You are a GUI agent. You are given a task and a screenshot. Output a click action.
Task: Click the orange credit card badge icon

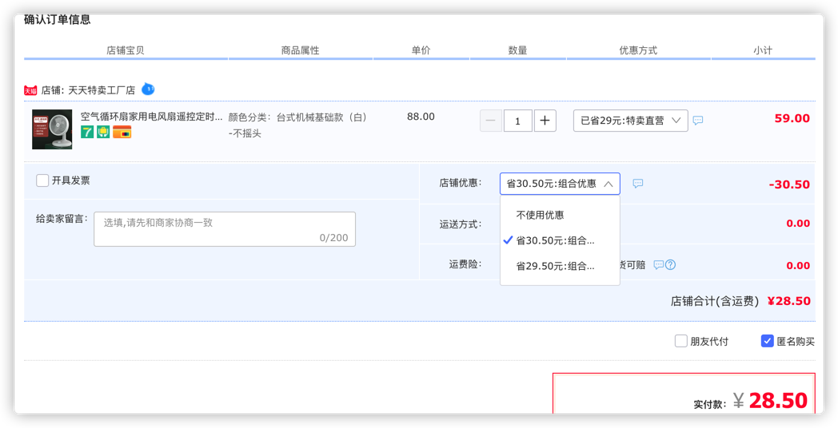122,132
